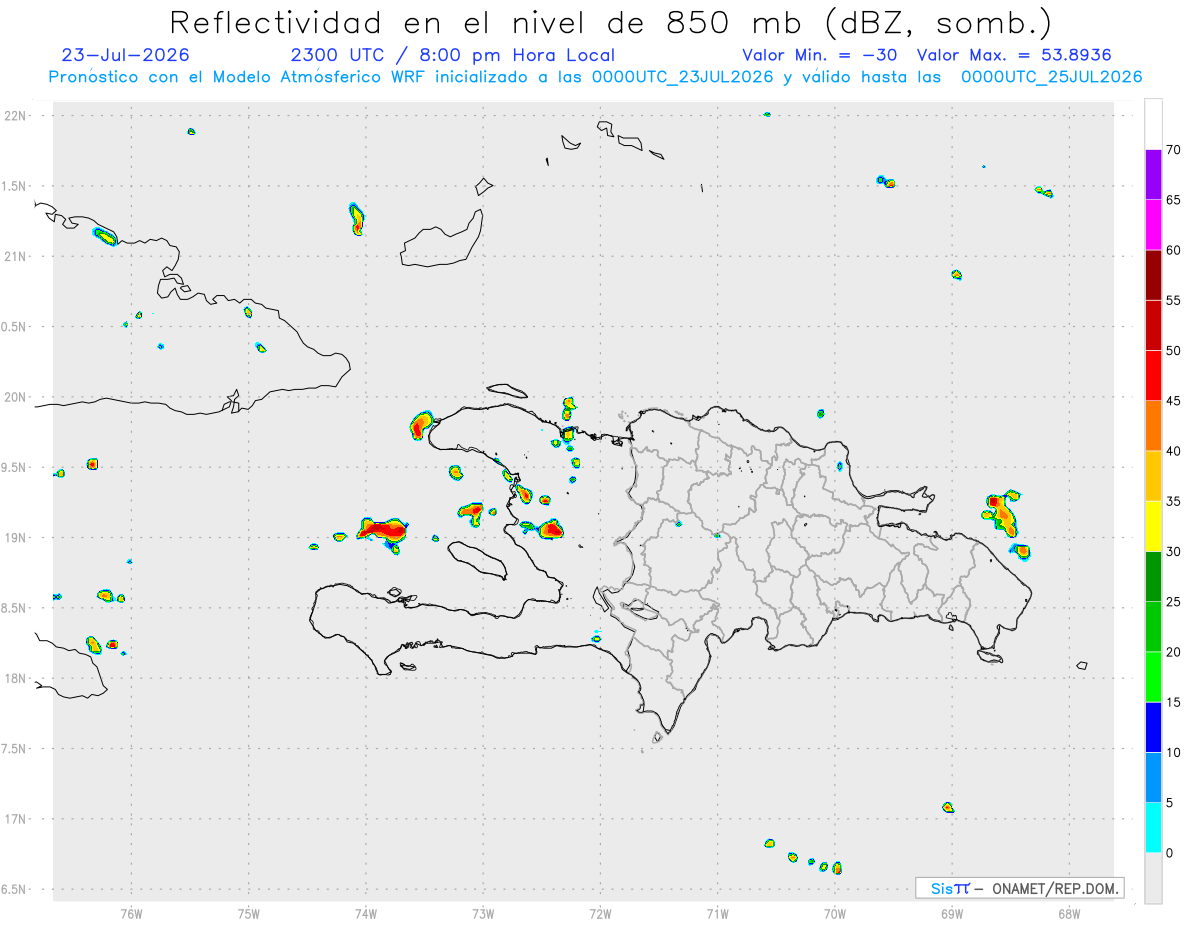Pick the magenta 60–65 dBZ color segment
Image resolution: width=1200 pixels, height=927 pixels.
1153,225
